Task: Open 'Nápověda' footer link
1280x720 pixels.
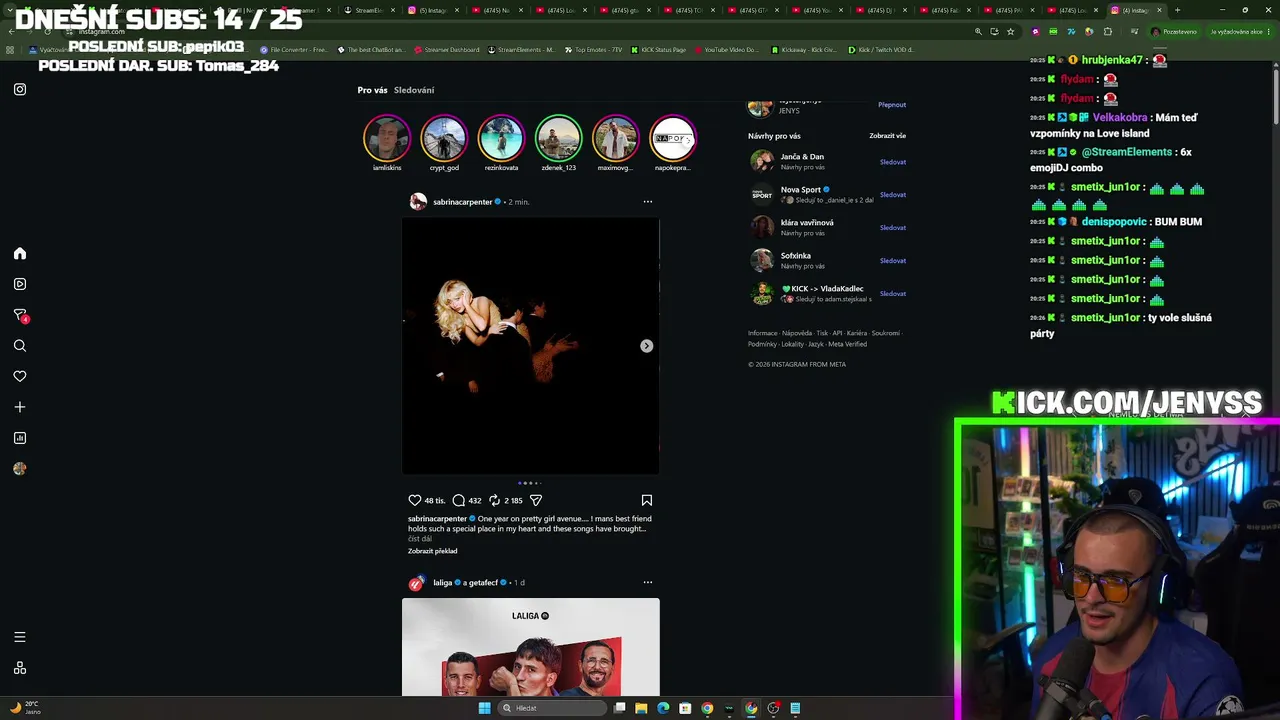Action: (x=797, y=333)
